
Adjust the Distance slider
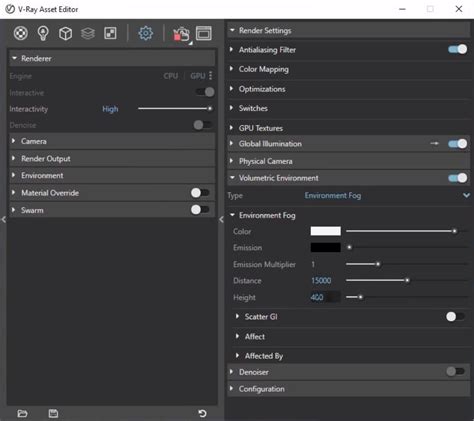click(407, 280)
